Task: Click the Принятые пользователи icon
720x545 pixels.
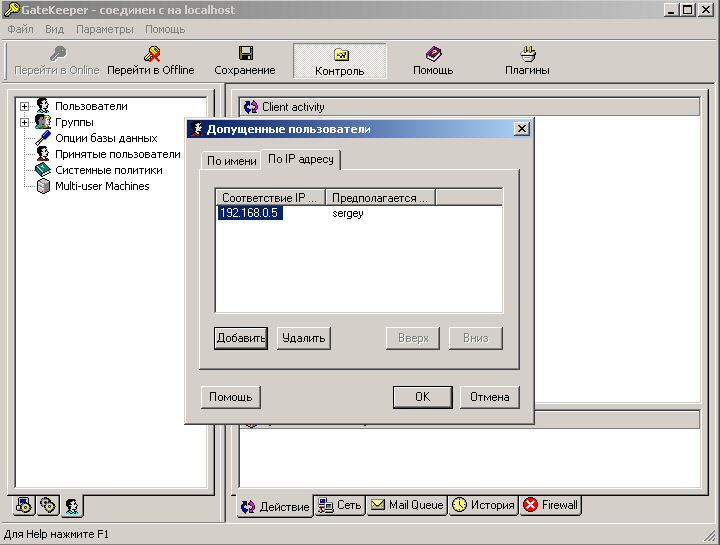Action: [x=43, y=153]
